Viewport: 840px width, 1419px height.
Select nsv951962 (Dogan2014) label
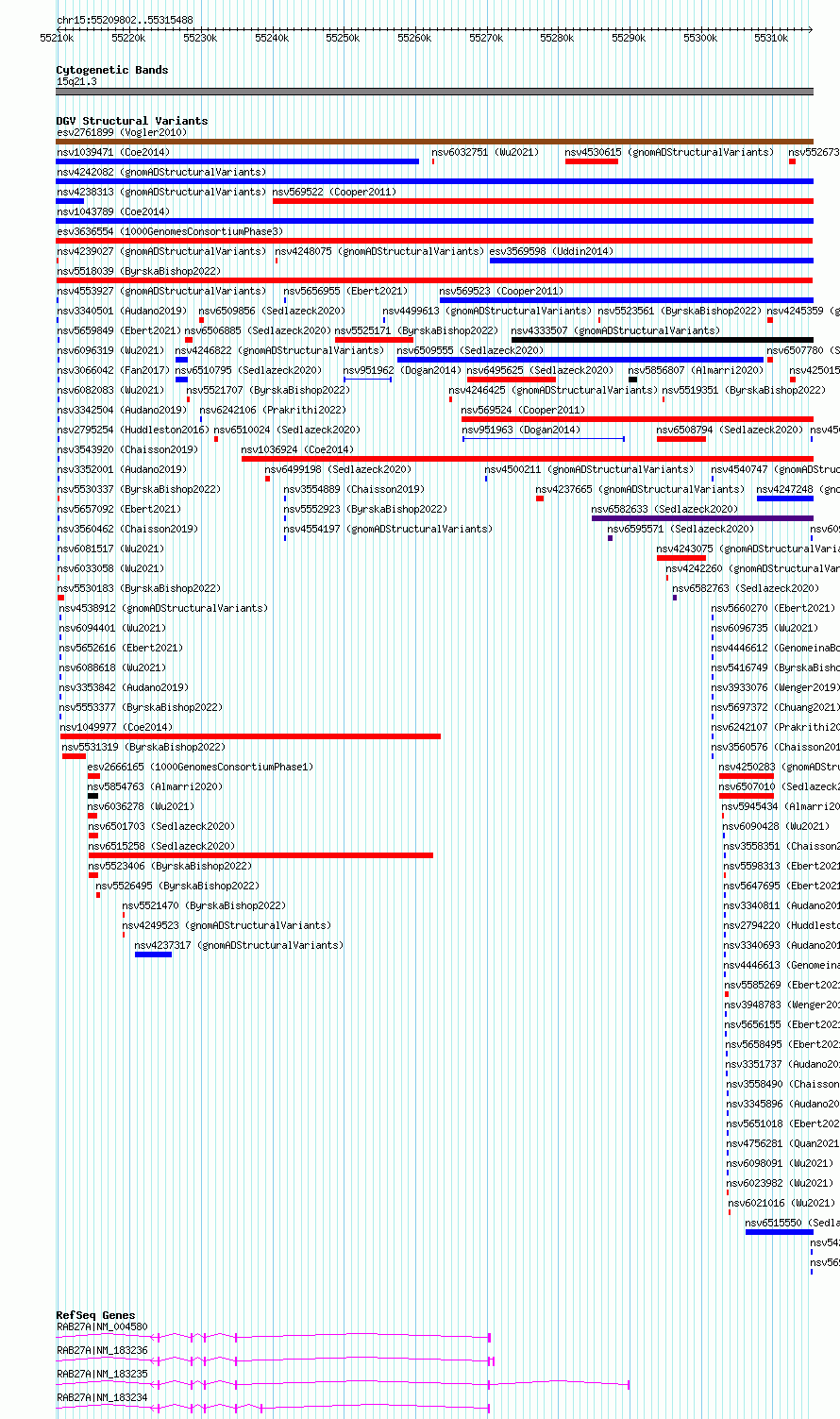[402, 370]
